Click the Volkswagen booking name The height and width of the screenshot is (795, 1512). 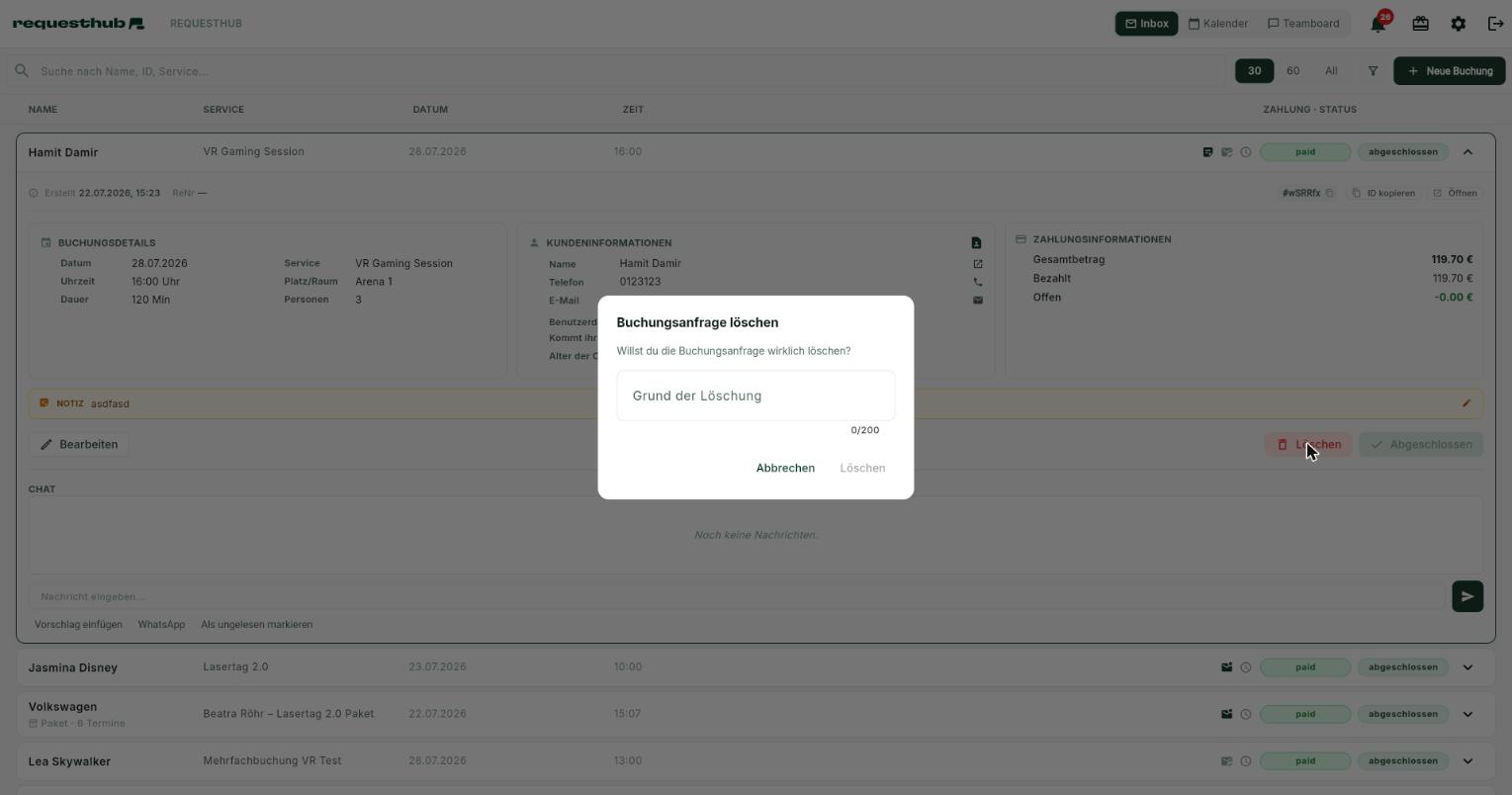[x=62, y=707]
